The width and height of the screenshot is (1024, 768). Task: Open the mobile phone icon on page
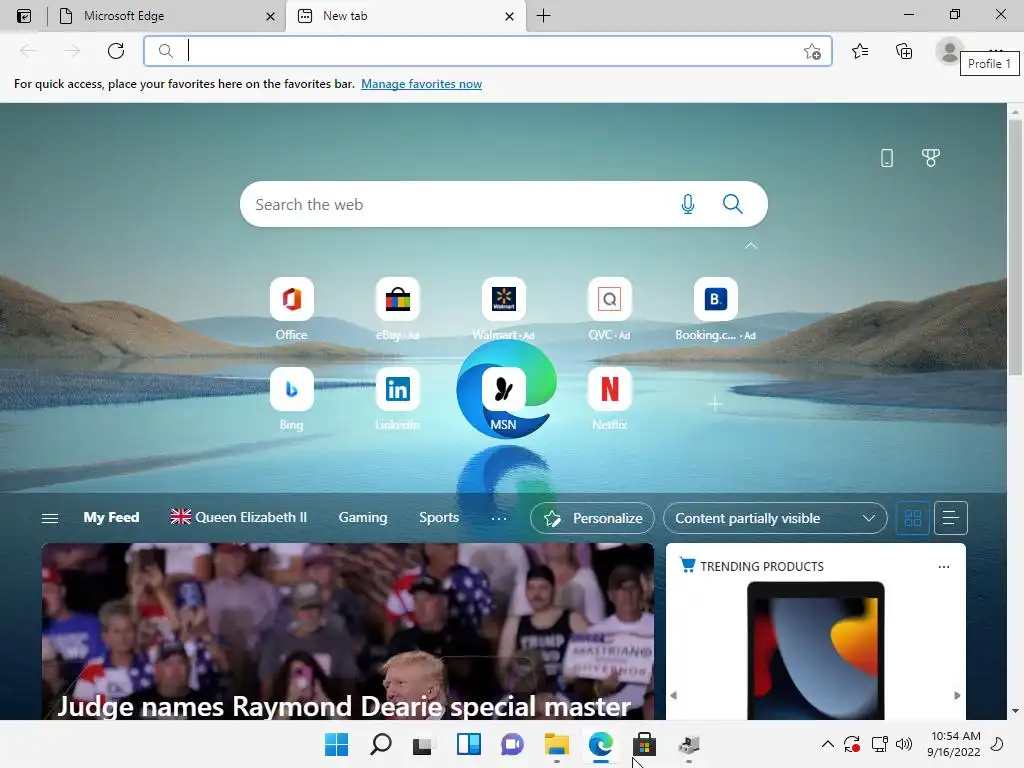pos(887,158)
